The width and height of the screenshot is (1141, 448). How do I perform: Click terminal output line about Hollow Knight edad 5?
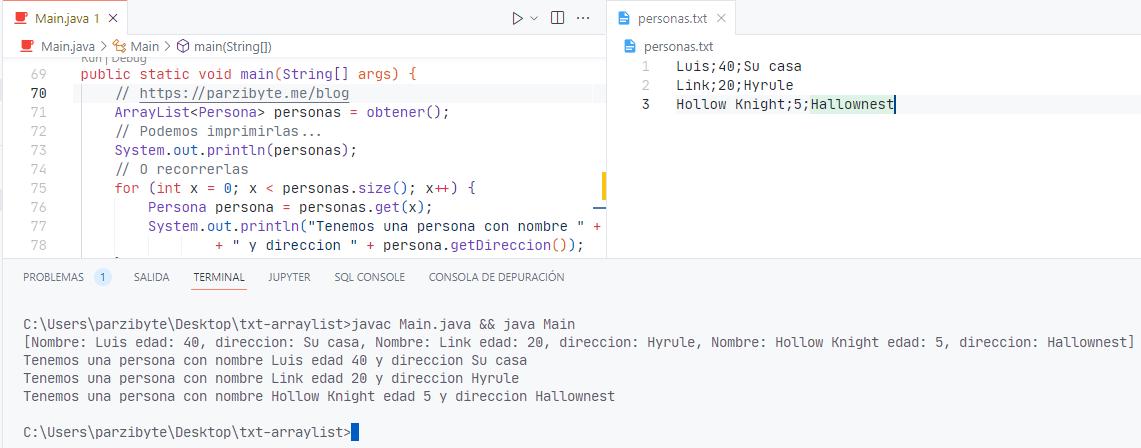pos(319,396)
